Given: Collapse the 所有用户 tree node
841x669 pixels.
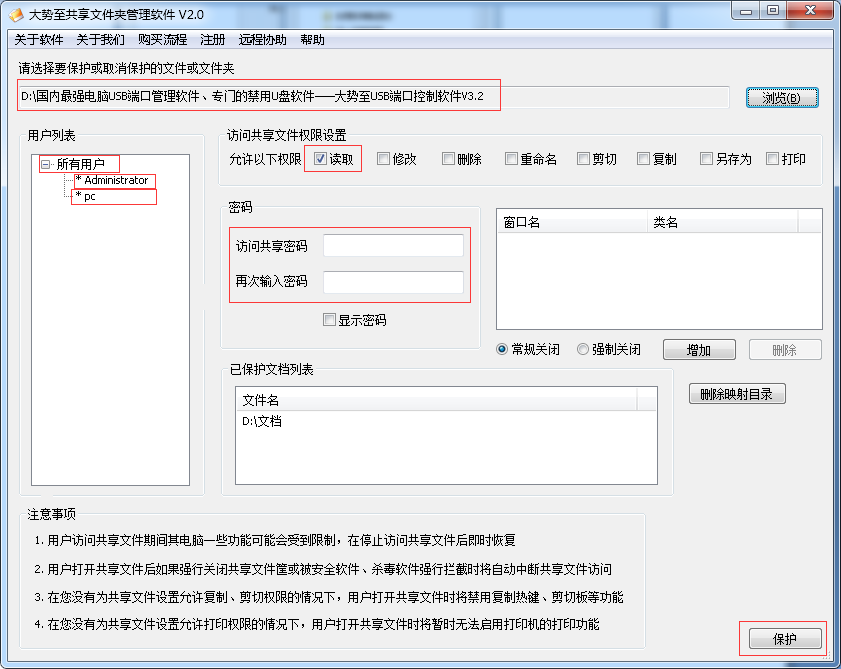Looking at the screenshot, I should [43, 162].
